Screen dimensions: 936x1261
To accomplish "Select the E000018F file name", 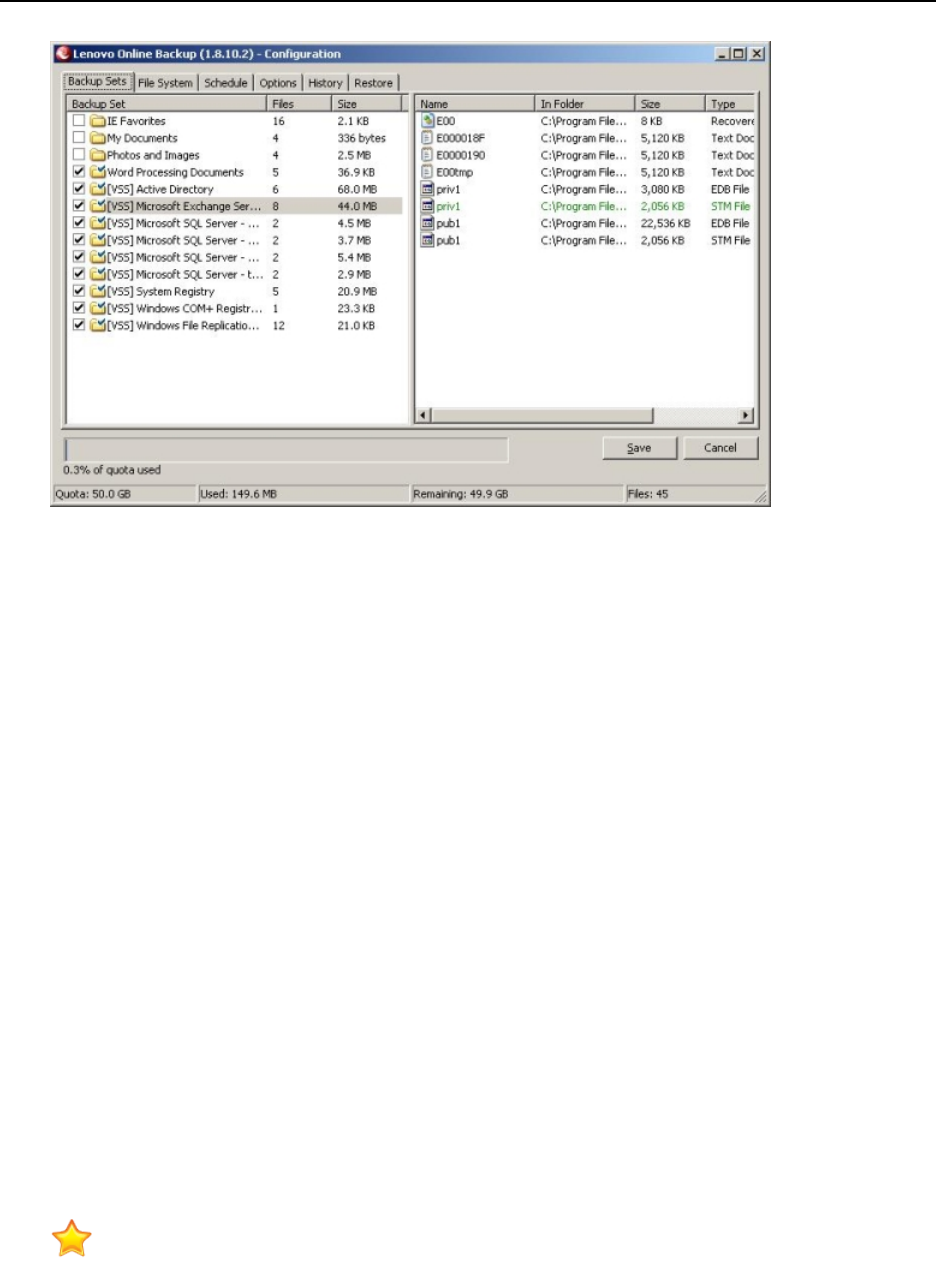I will click(x=461, y=138).
